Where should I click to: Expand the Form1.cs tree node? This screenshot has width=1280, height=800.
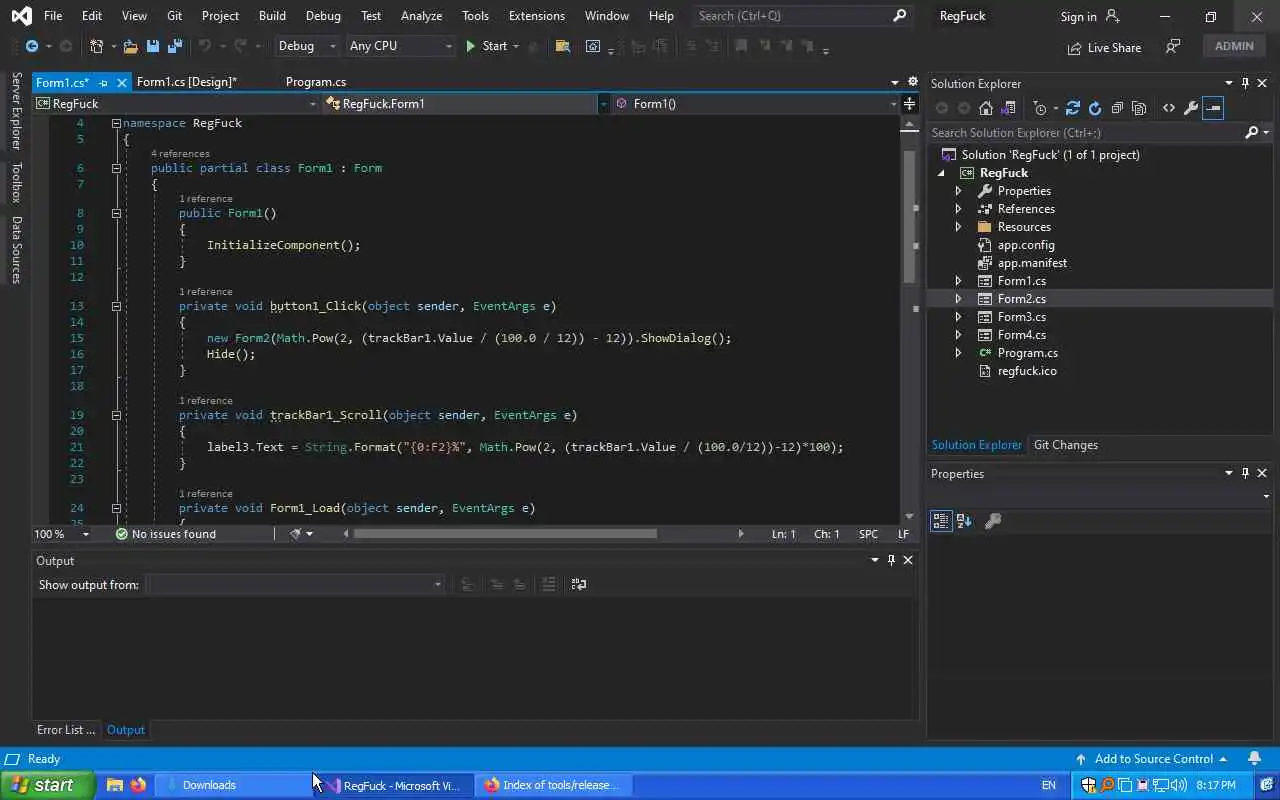coord(958,281)
